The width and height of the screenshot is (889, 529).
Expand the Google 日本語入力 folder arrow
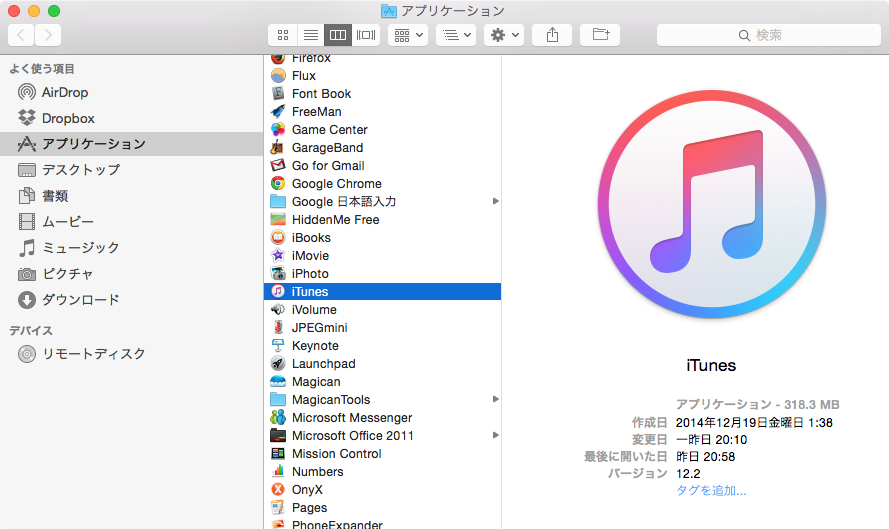496,201
